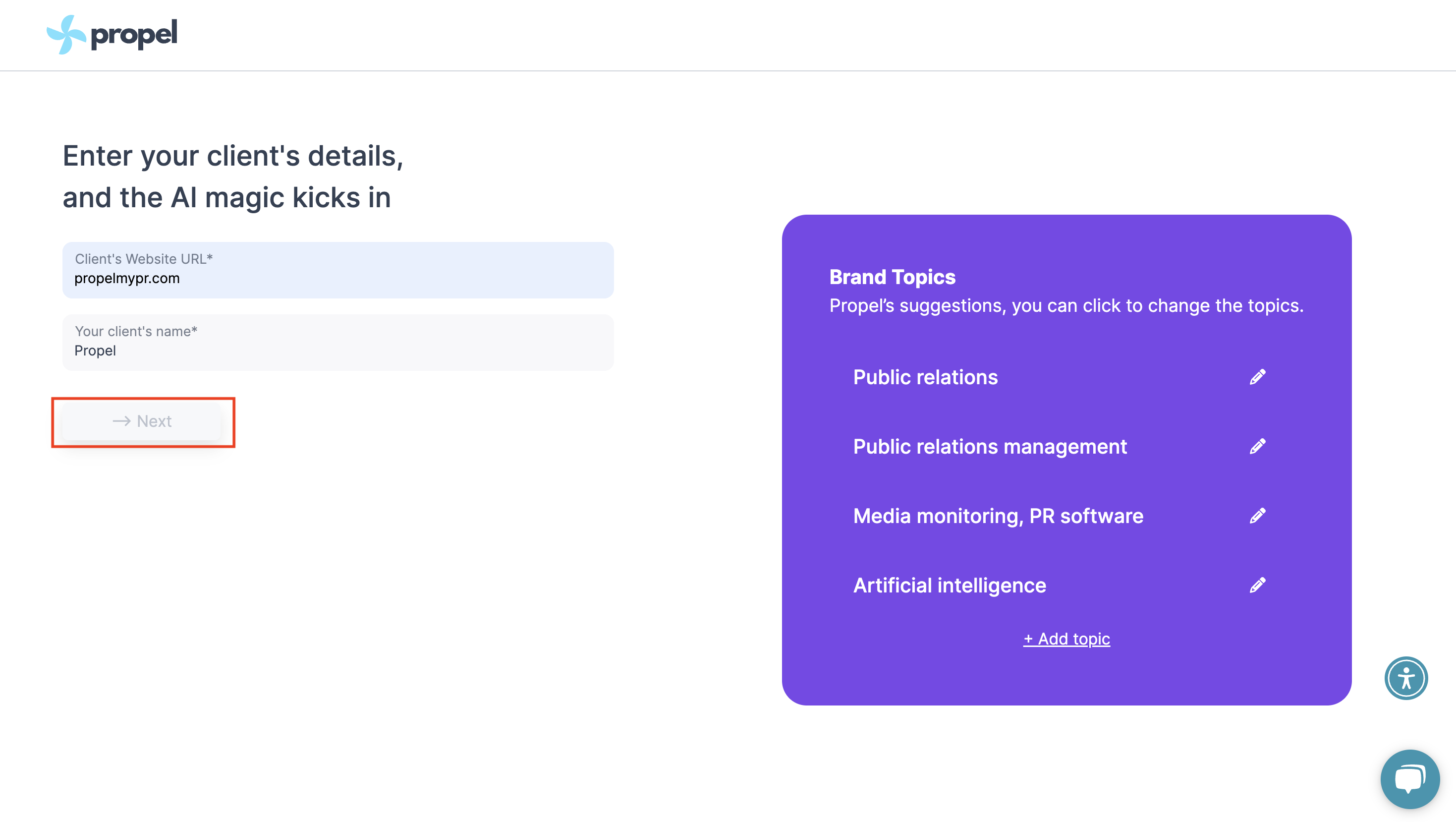Click the Enter your client's details heading
The image size is (1456, 822).
coord(233,176)
